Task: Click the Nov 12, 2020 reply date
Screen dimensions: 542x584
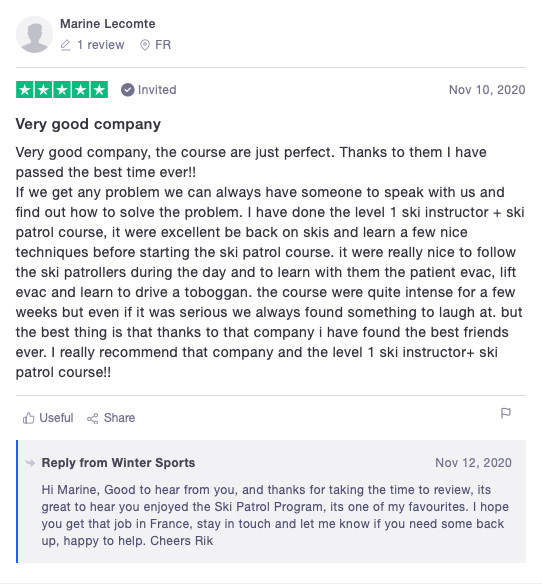Action: pos(473,463)
